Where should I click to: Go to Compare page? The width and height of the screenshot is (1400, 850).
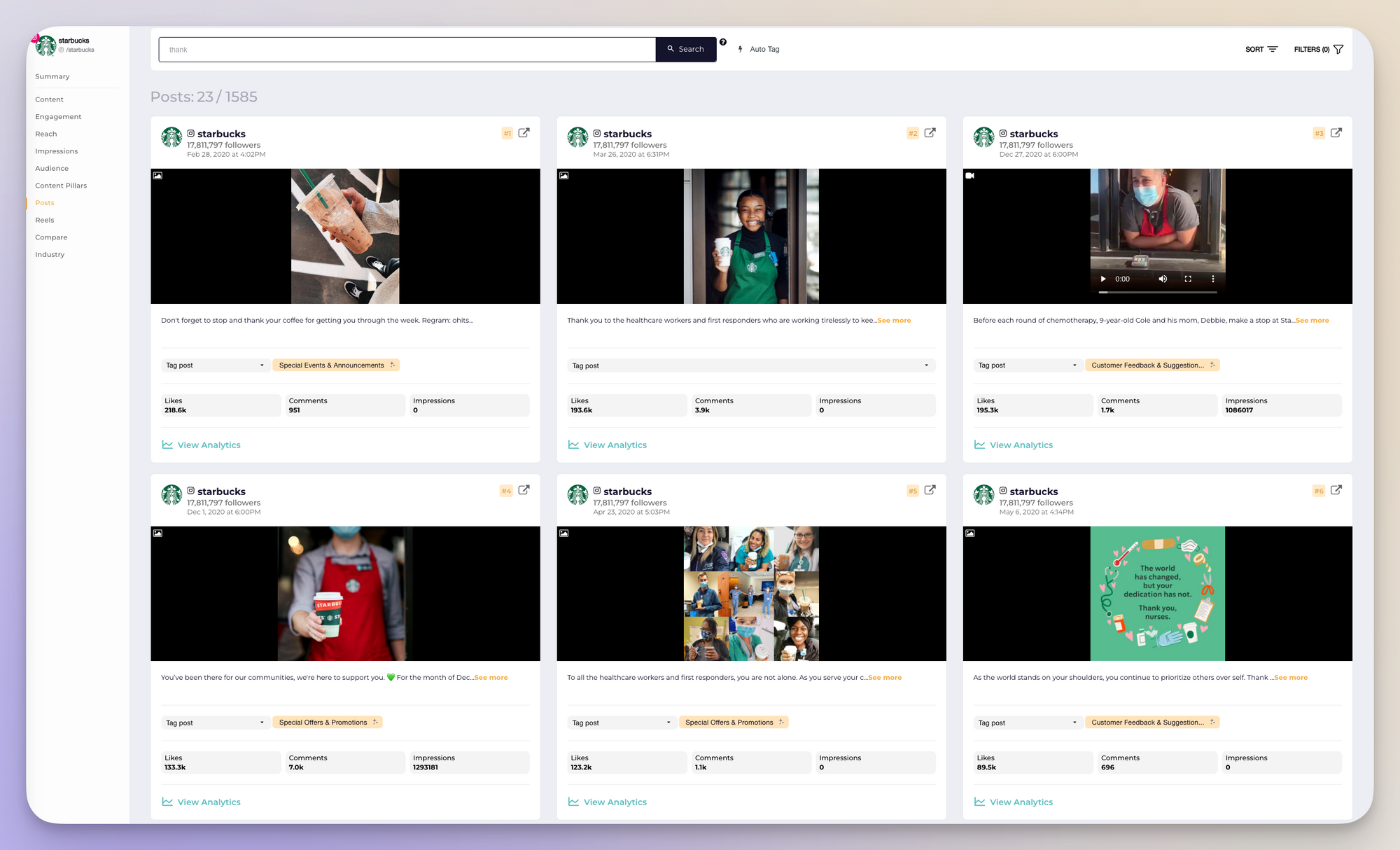click(51, 237)
